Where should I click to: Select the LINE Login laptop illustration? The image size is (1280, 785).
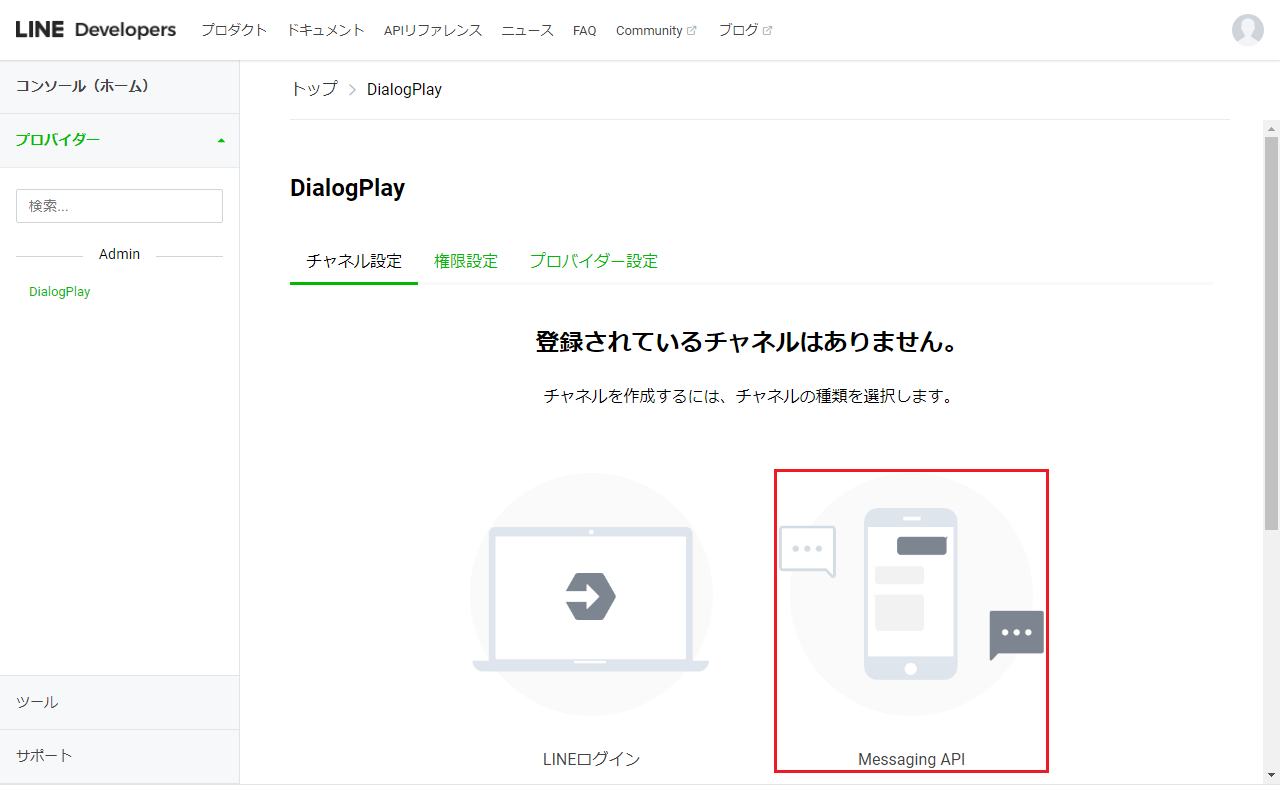pos(591,594)
